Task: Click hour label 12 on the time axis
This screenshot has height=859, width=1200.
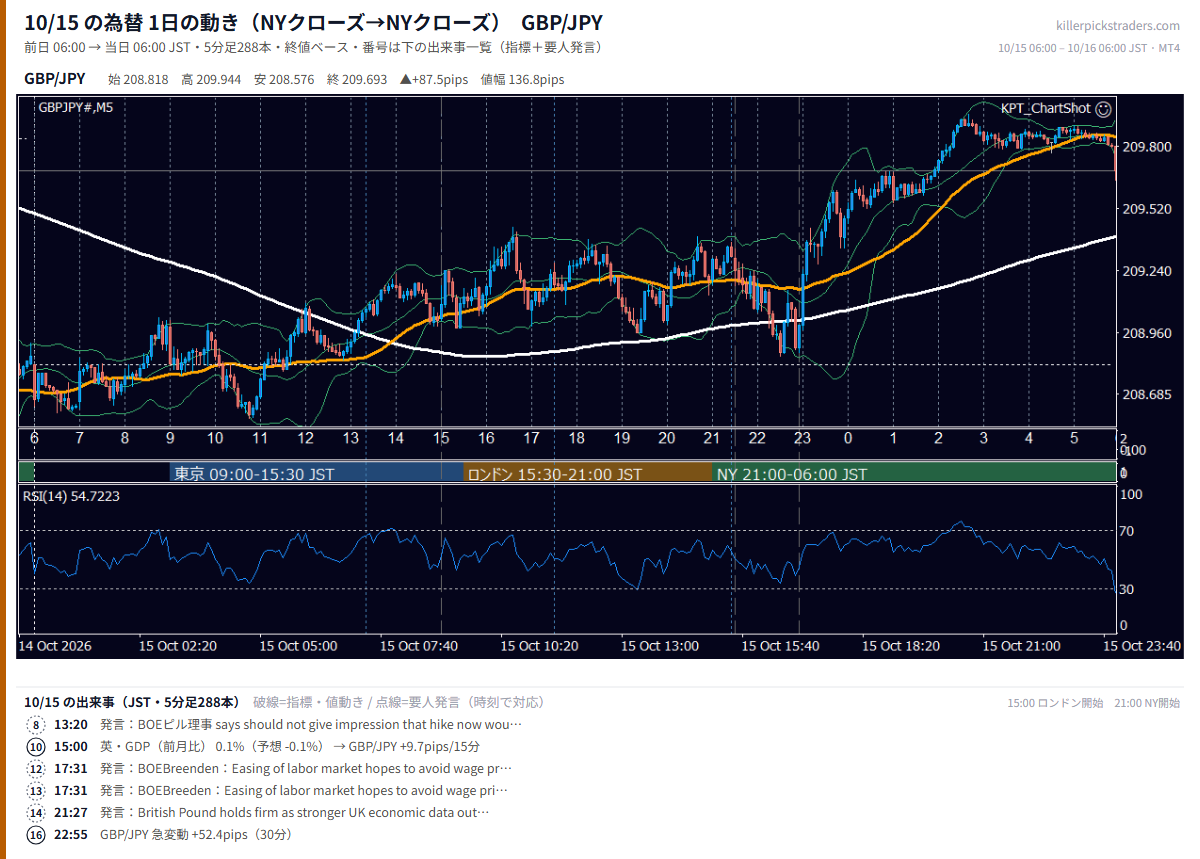Action: click(305, 438)
